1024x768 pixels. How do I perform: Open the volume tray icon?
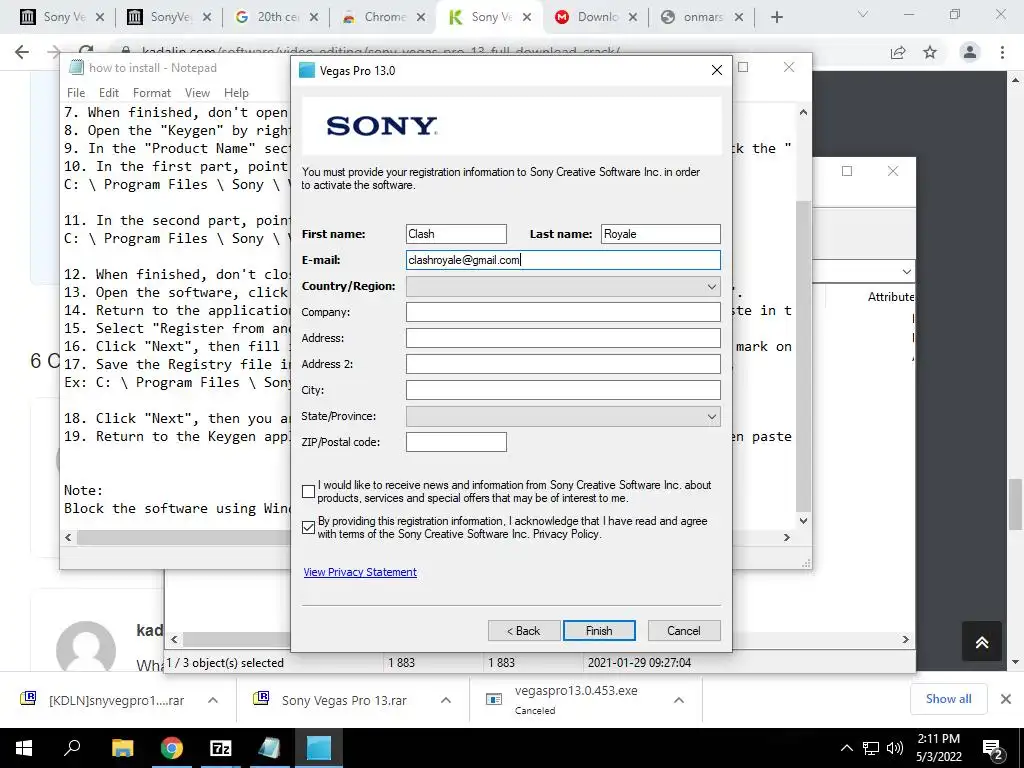(895, 748)
